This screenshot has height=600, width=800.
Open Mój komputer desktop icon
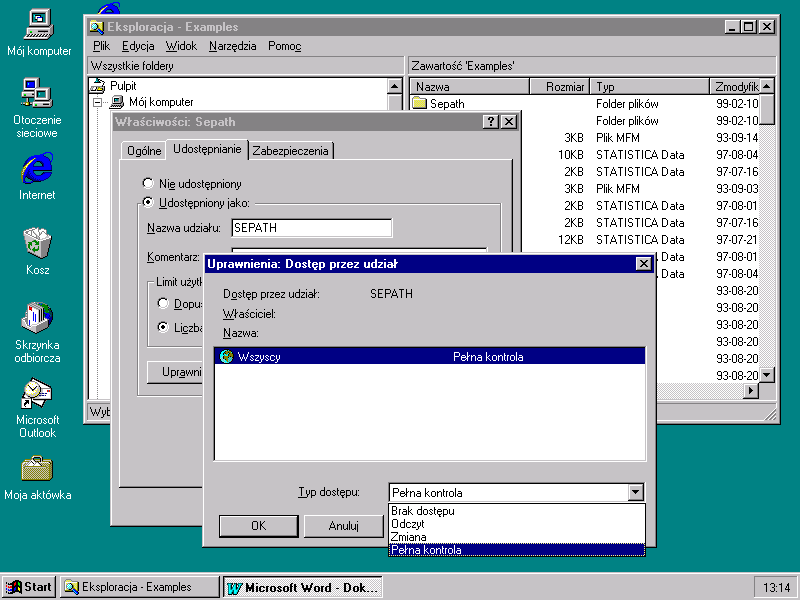coord(39,22)
